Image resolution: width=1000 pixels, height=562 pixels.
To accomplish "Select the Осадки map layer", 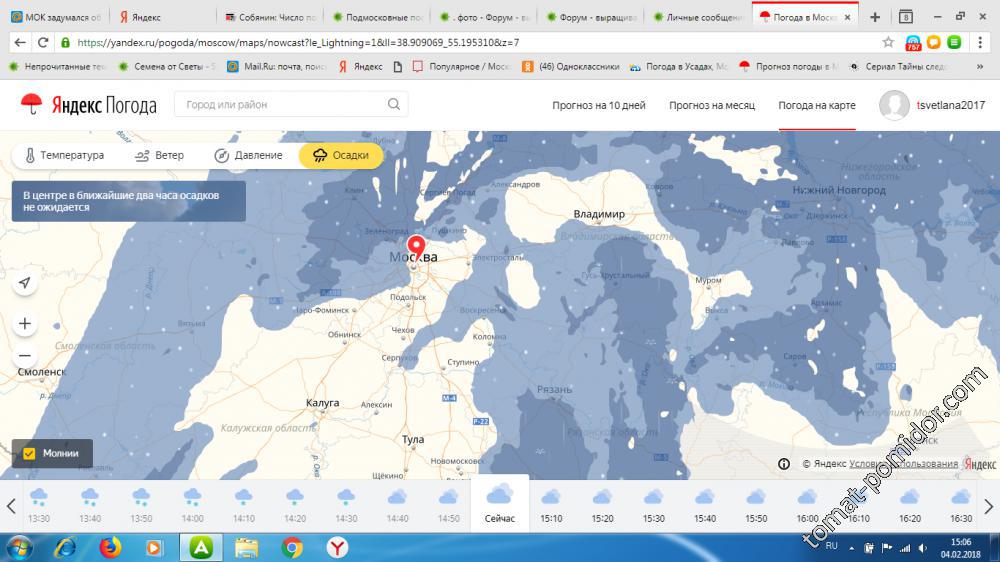I will (341, 155).
